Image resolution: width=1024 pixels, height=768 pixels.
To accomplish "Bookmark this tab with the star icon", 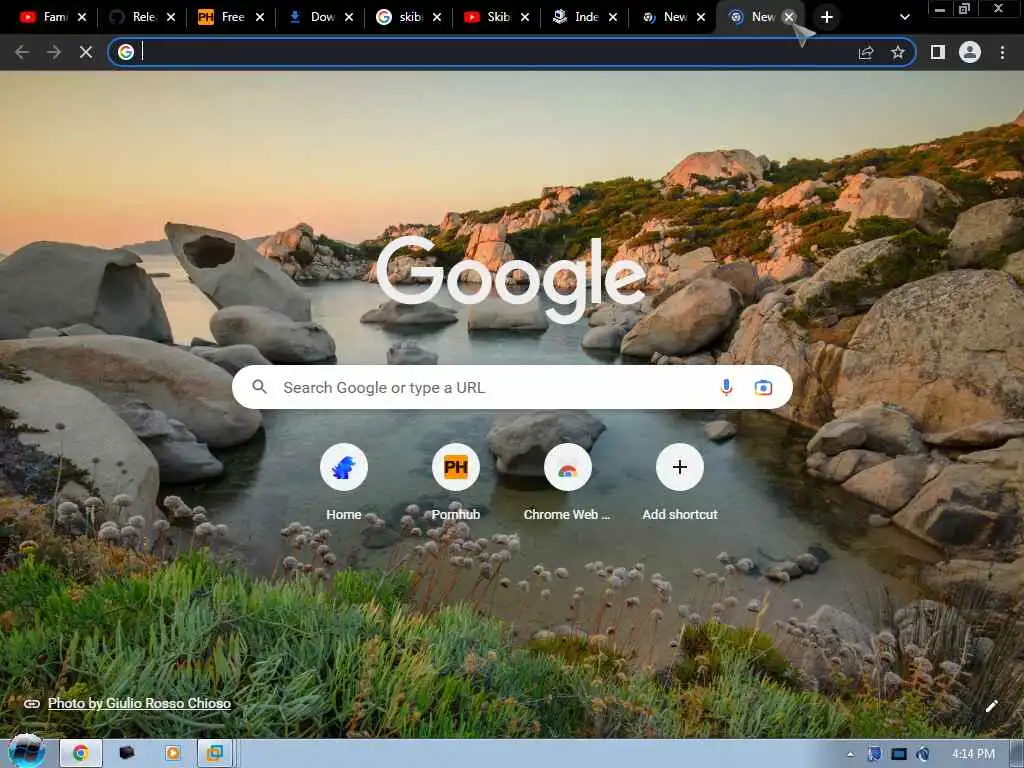I will [x=898, y=52].
